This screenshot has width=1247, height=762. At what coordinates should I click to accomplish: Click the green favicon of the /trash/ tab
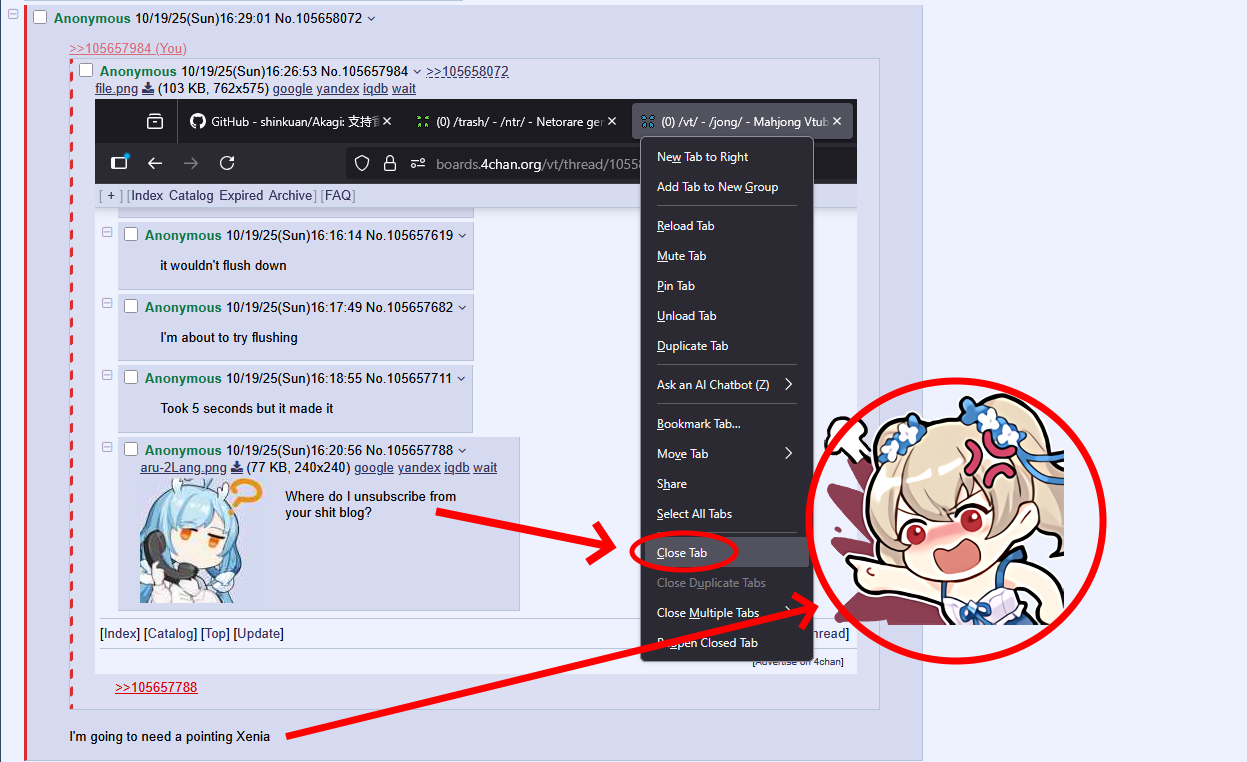423,121
